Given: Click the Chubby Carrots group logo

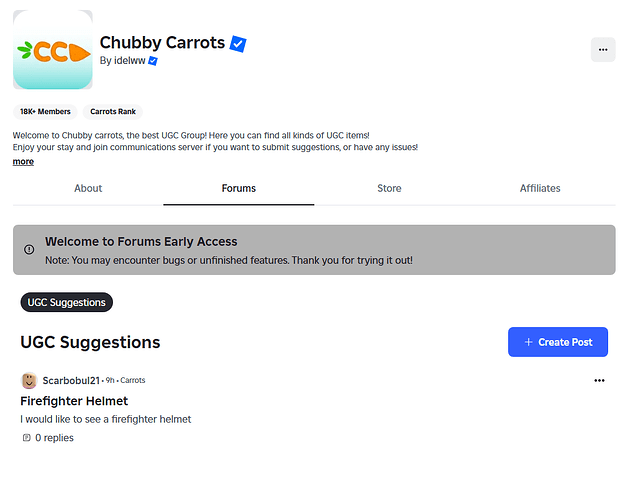Looking at the screenshot, I should click(52, 50).
